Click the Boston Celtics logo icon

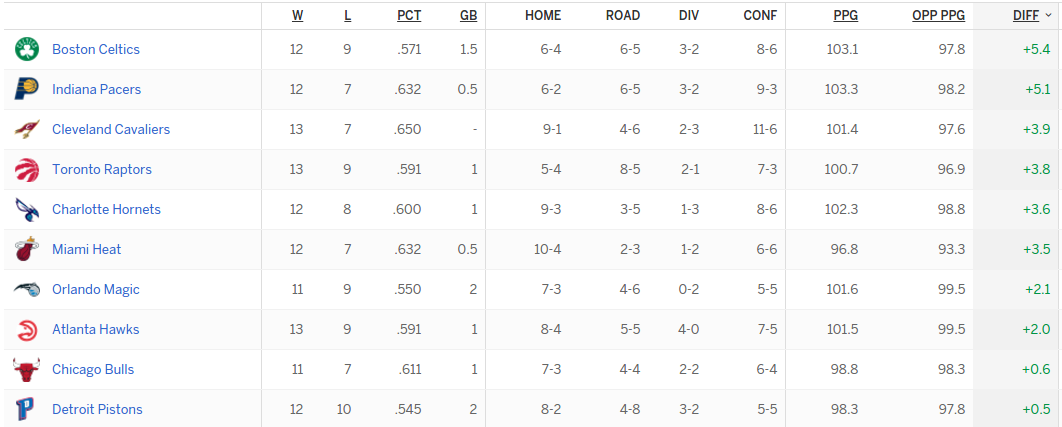tap(27, 49)
